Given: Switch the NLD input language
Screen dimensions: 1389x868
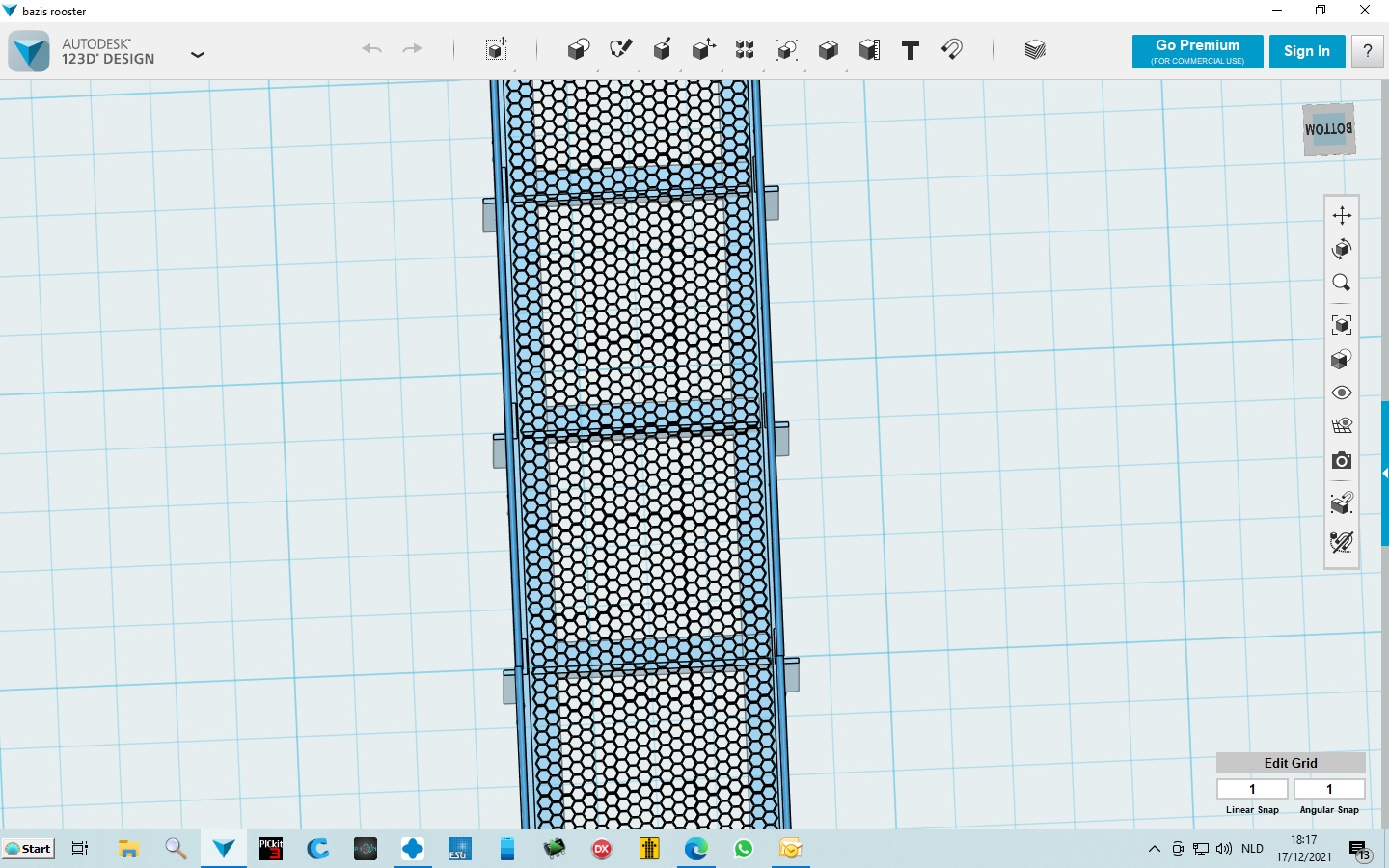Looking at the screenshot, I should click(1252, 849).
